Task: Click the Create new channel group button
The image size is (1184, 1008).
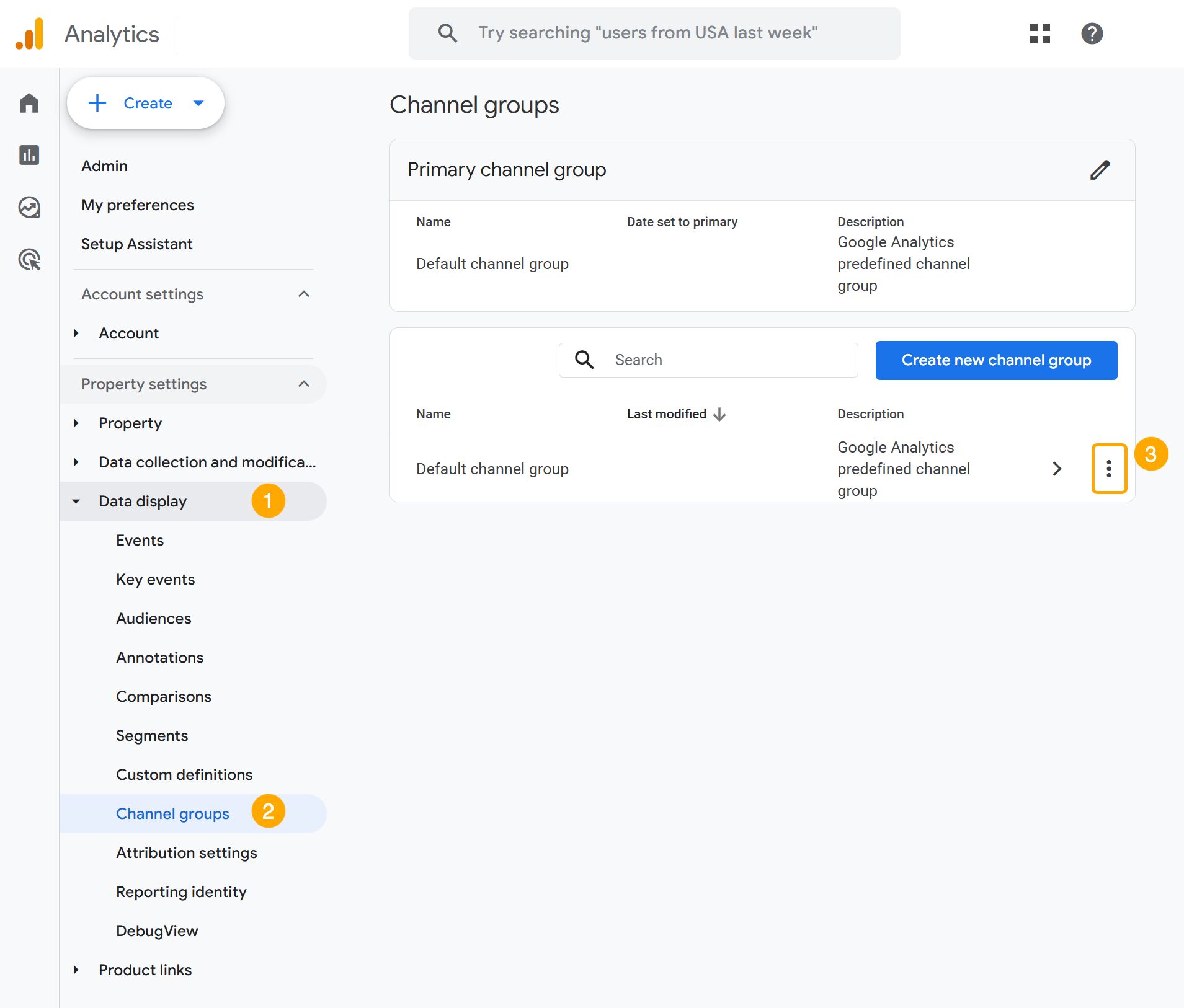Action: pos(995,360)
